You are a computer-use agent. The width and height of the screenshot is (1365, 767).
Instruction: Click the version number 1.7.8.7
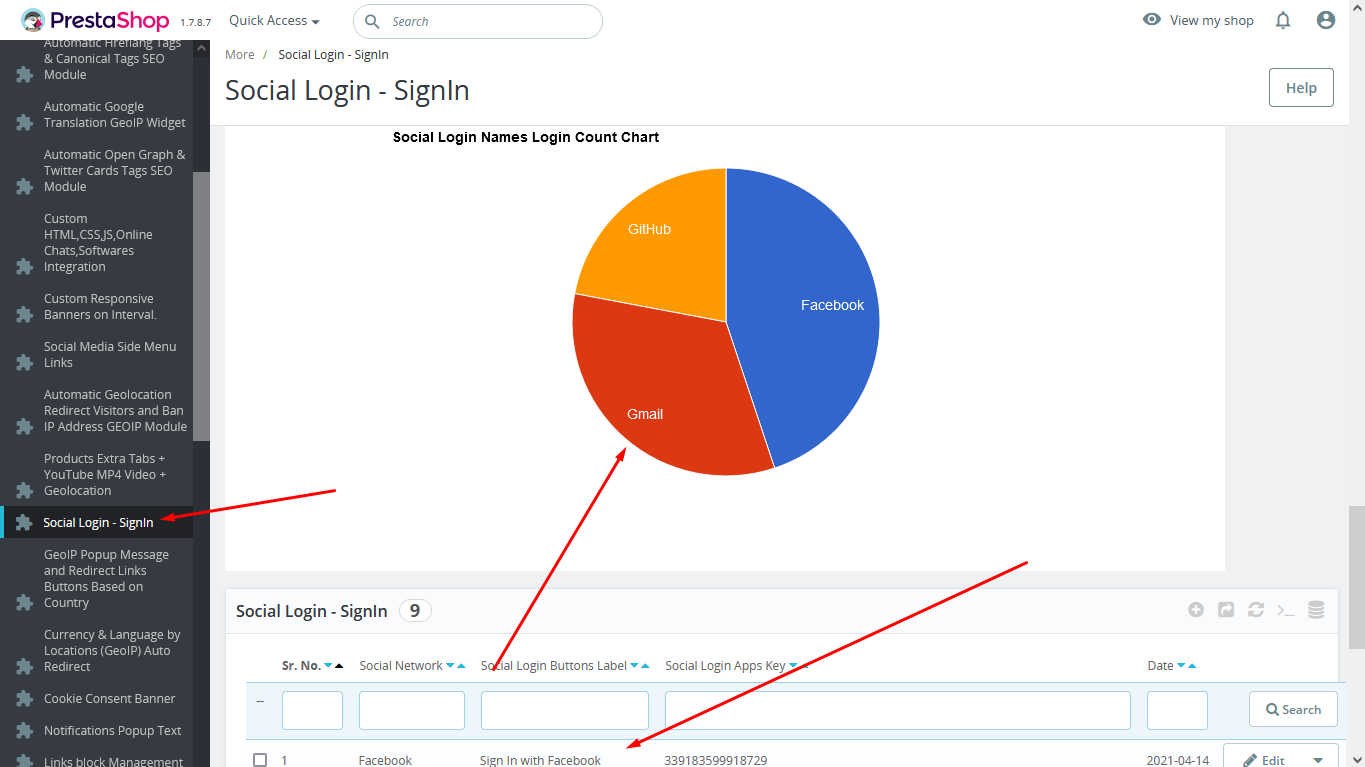pyautogui.click(x=195, y=22)
